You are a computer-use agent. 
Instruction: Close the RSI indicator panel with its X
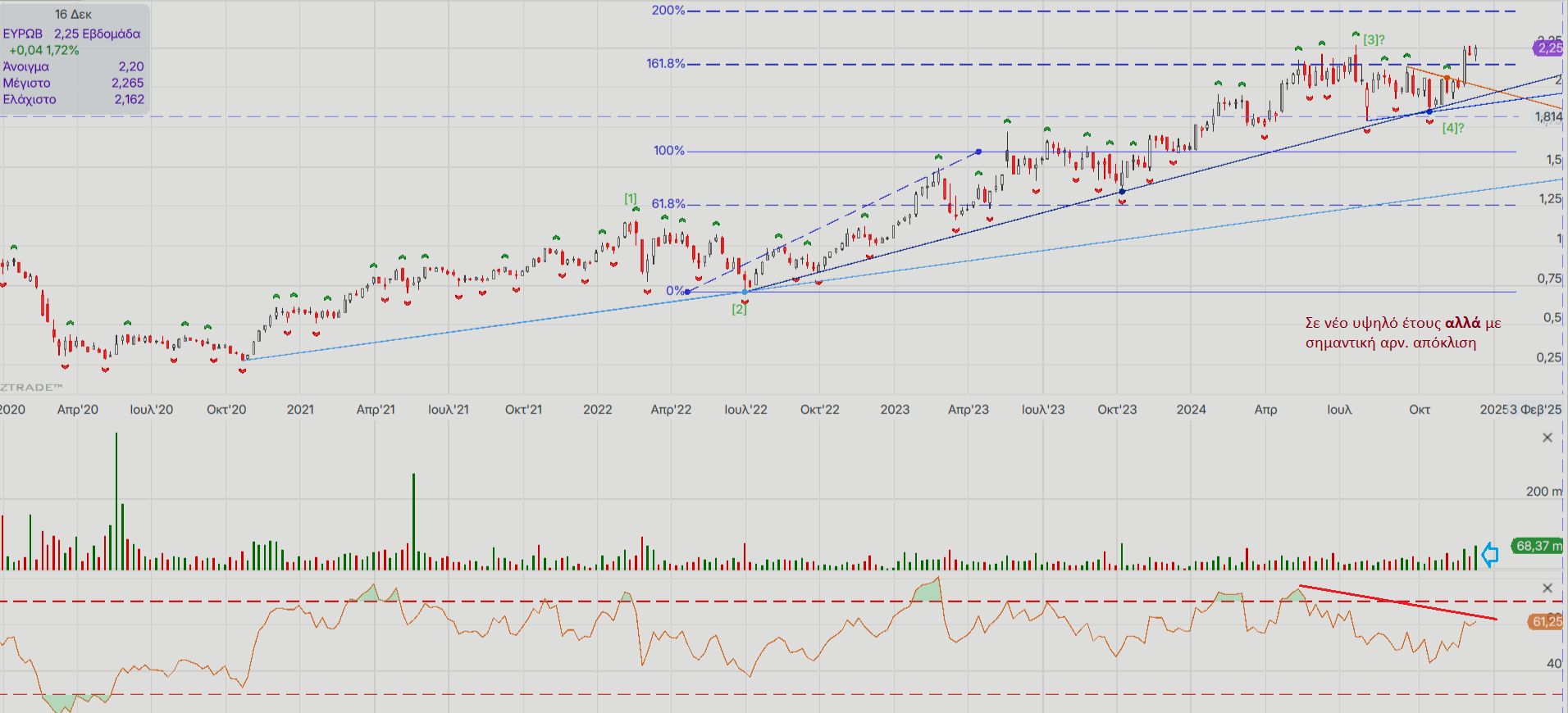tap(1547, 588)
